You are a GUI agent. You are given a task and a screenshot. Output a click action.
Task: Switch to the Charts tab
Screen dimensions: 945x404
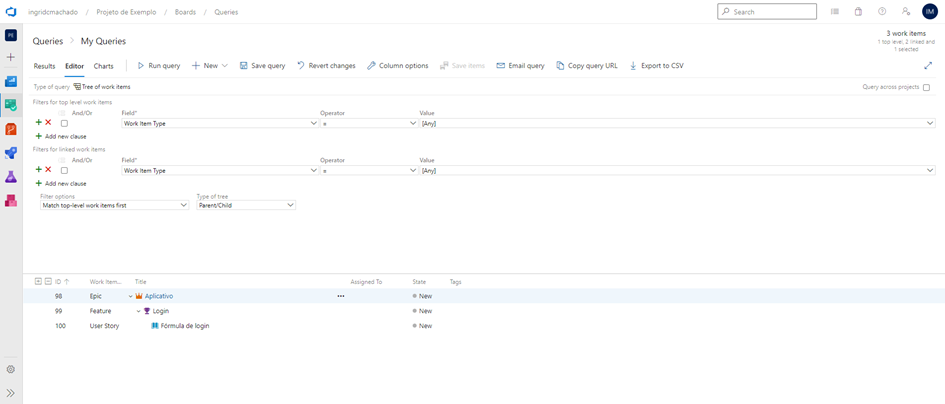coord(103,66)
